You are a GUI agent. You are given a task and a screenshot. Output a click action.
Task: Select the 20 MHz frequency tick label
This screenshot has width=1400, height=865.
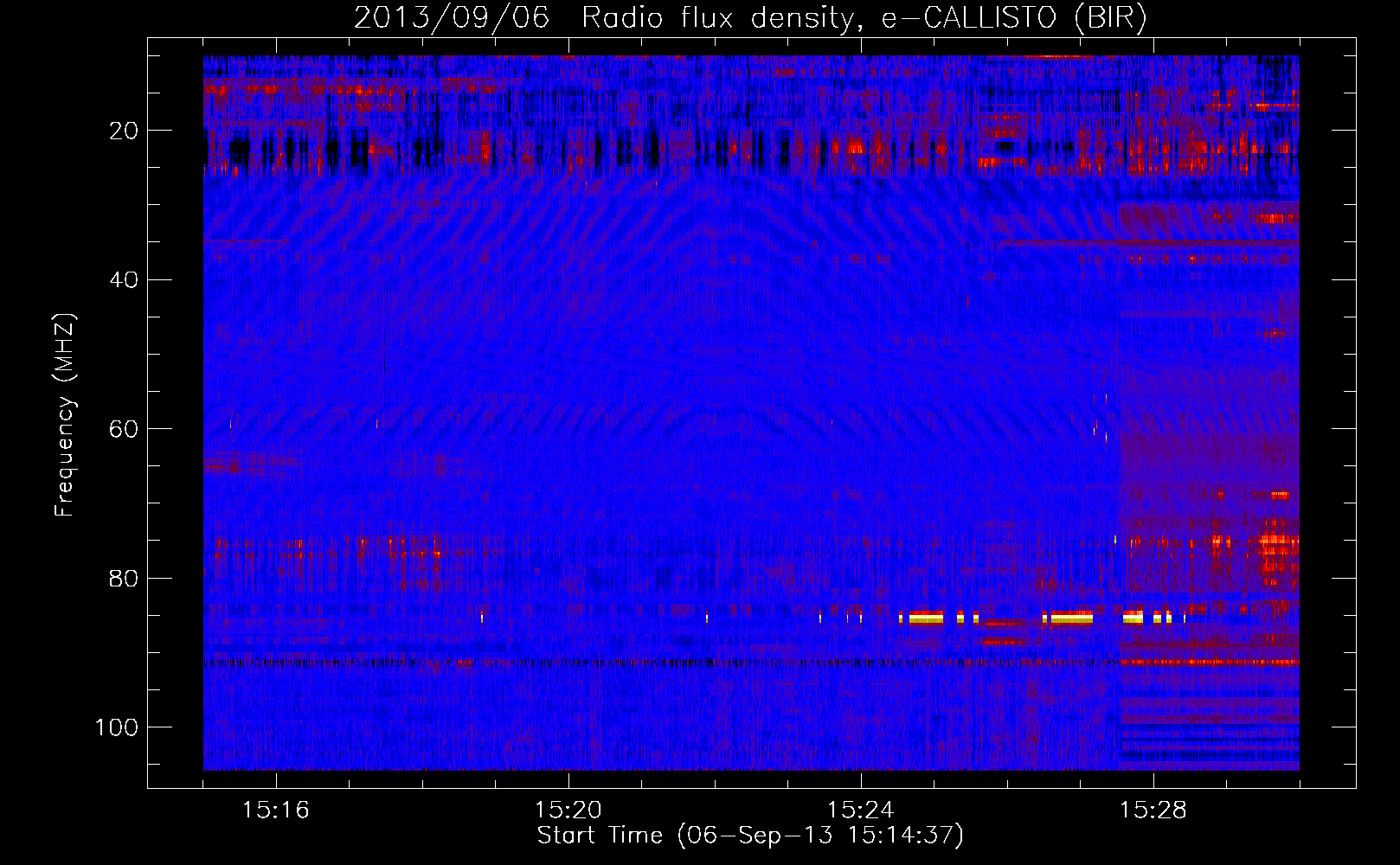click(125, 131)
